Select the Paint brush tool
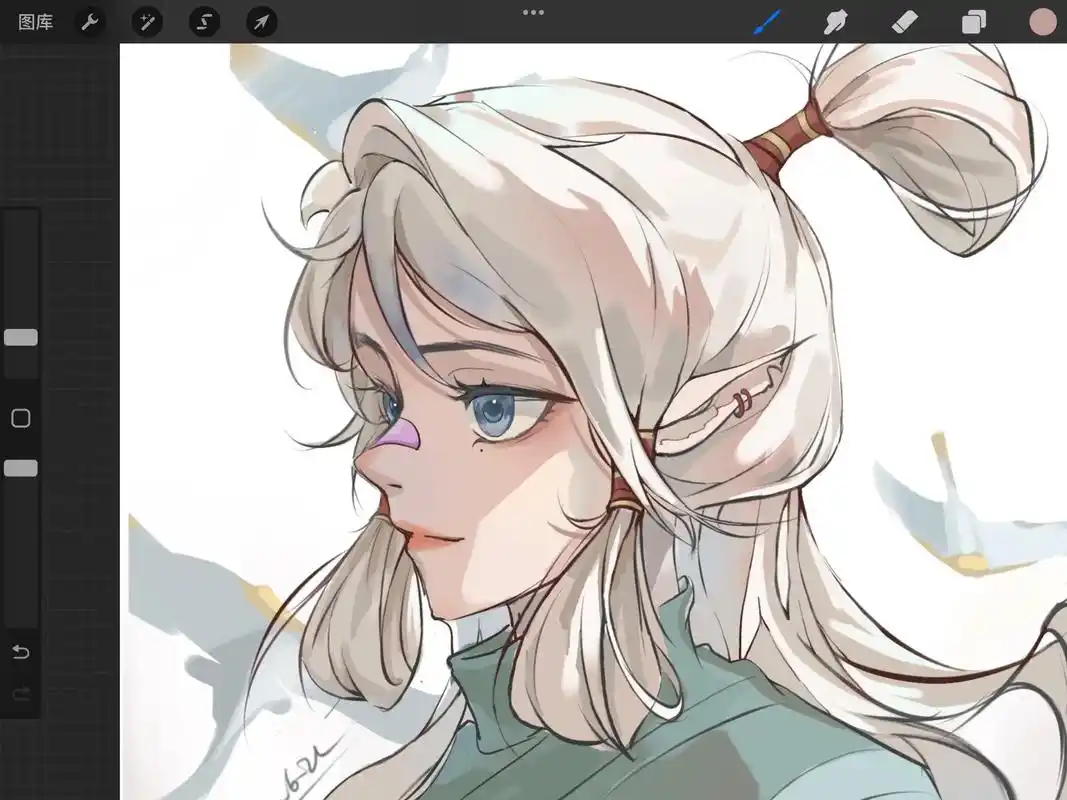 tap(767, 22)
